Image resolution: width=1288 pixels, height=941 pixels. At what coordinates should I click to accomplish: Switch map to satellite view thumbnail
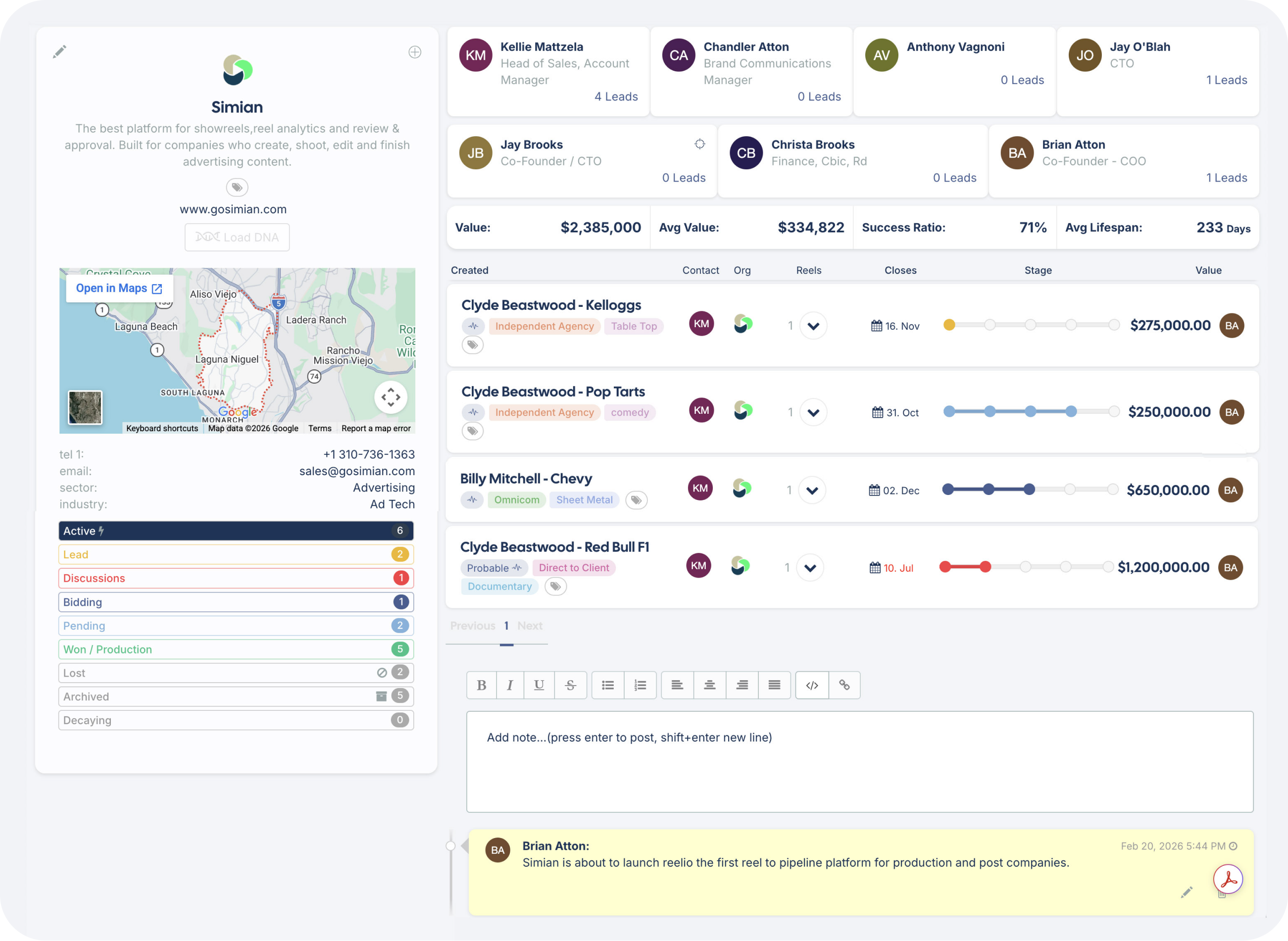pos(85,407)
